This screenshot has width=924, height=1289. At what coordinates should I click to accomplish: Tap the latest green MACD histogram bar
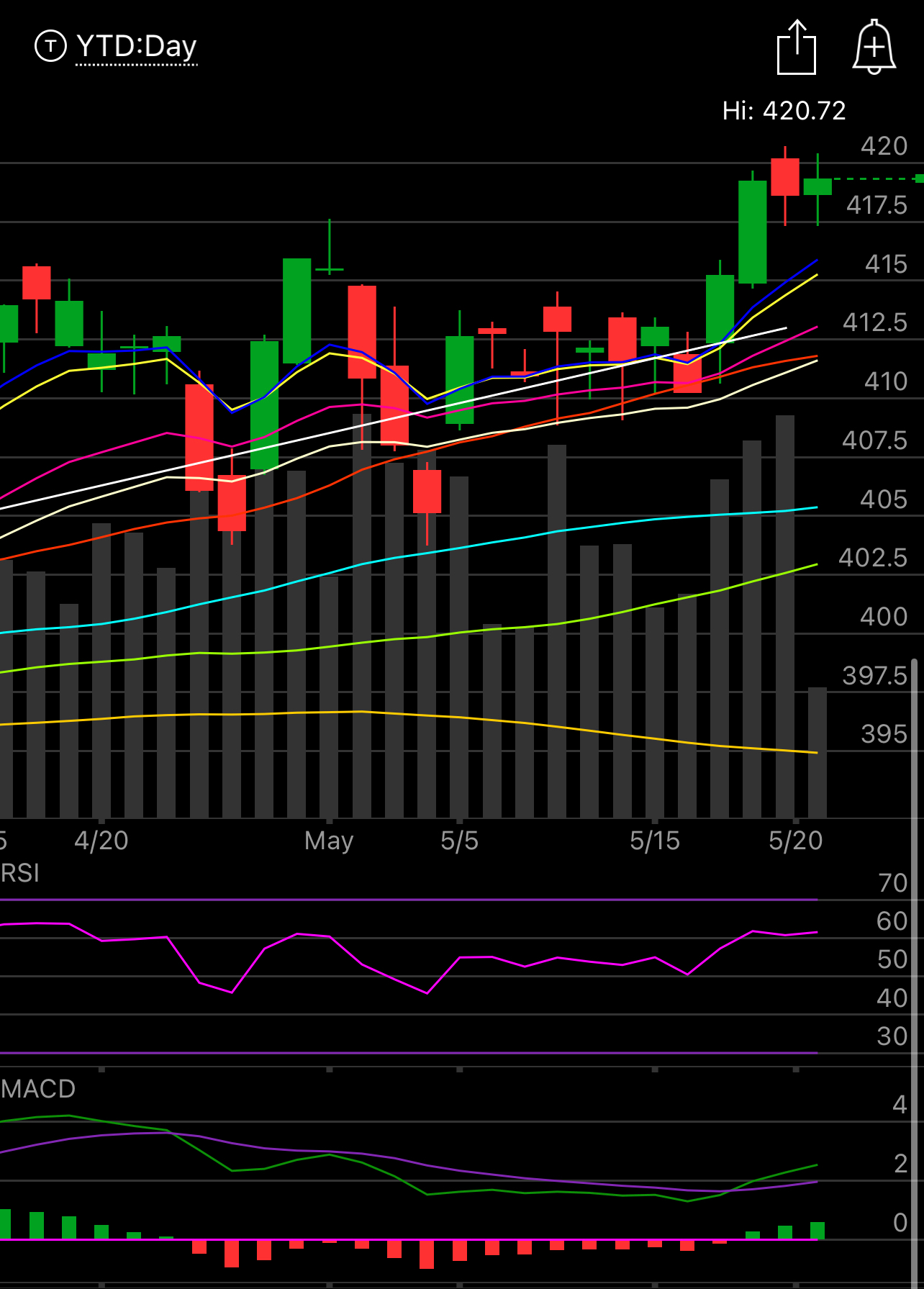pos(817,1231)
